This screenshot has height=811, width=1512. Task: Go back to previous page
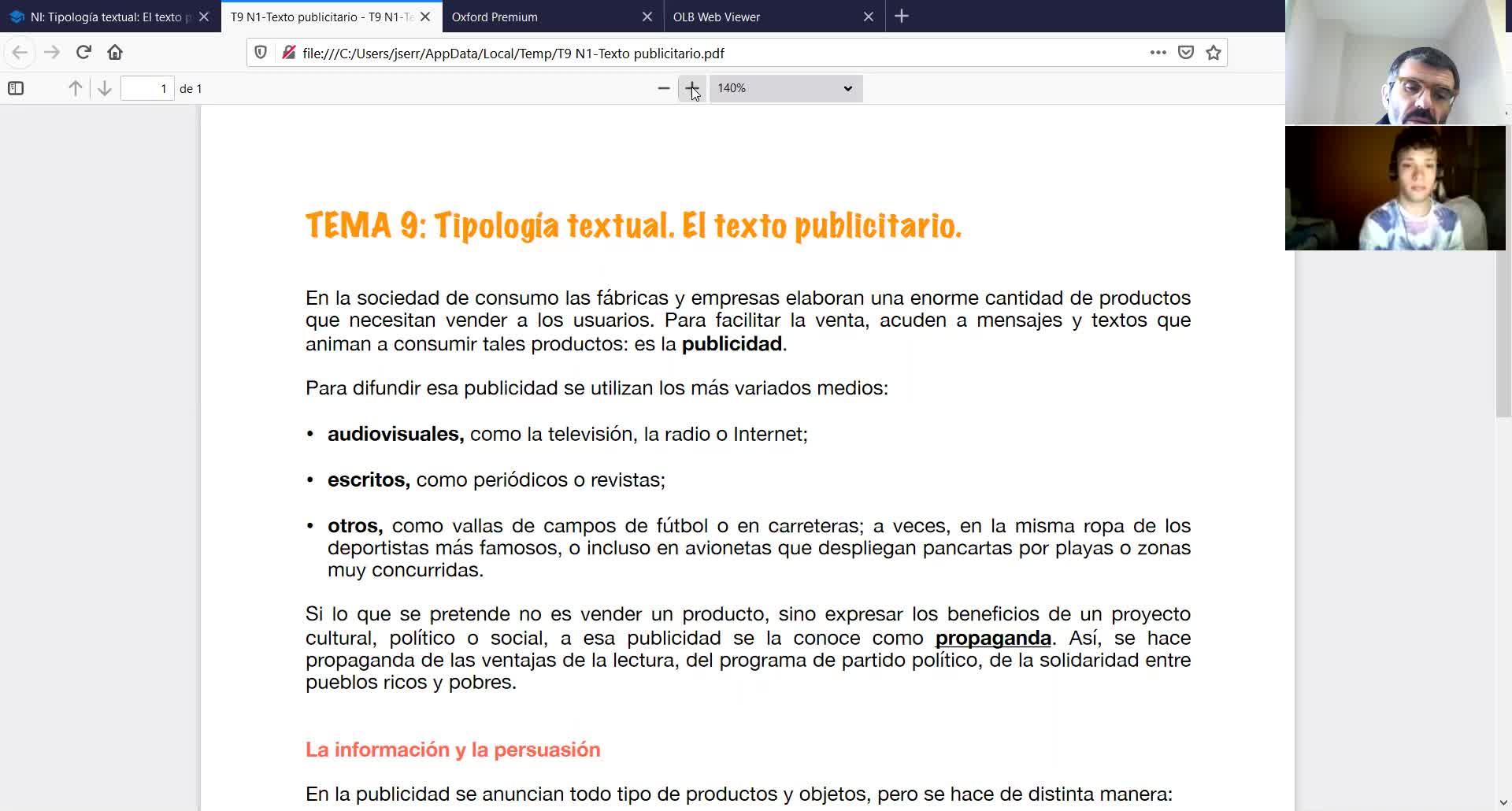(x=20, y=53)
